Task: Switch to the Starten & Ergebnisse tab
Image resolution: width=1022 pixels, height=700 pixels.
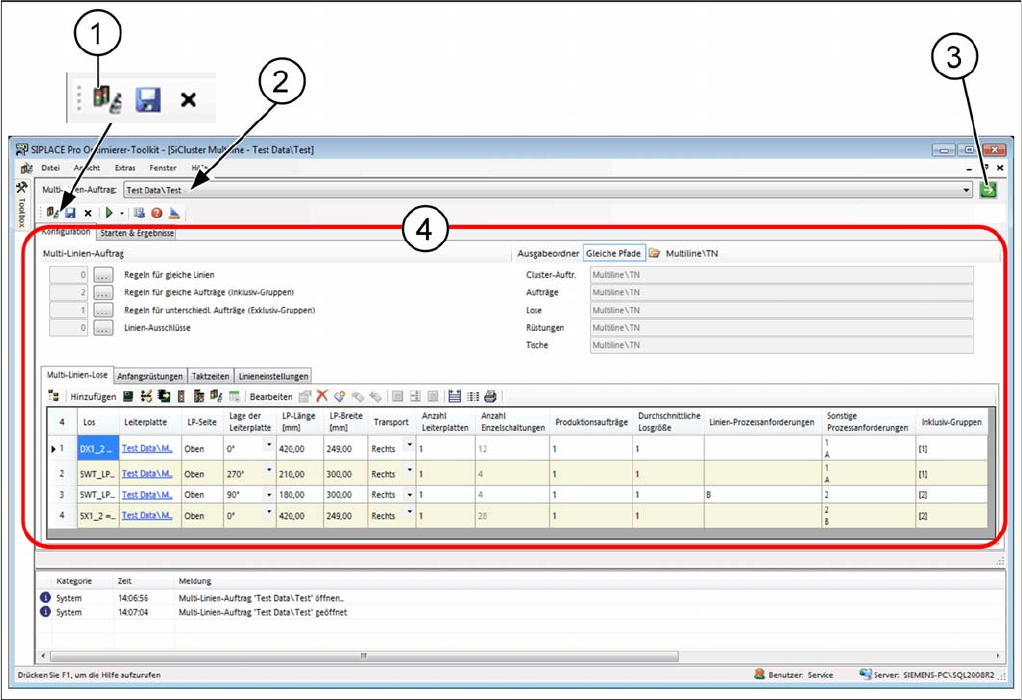Action: (x=136, y=233)
